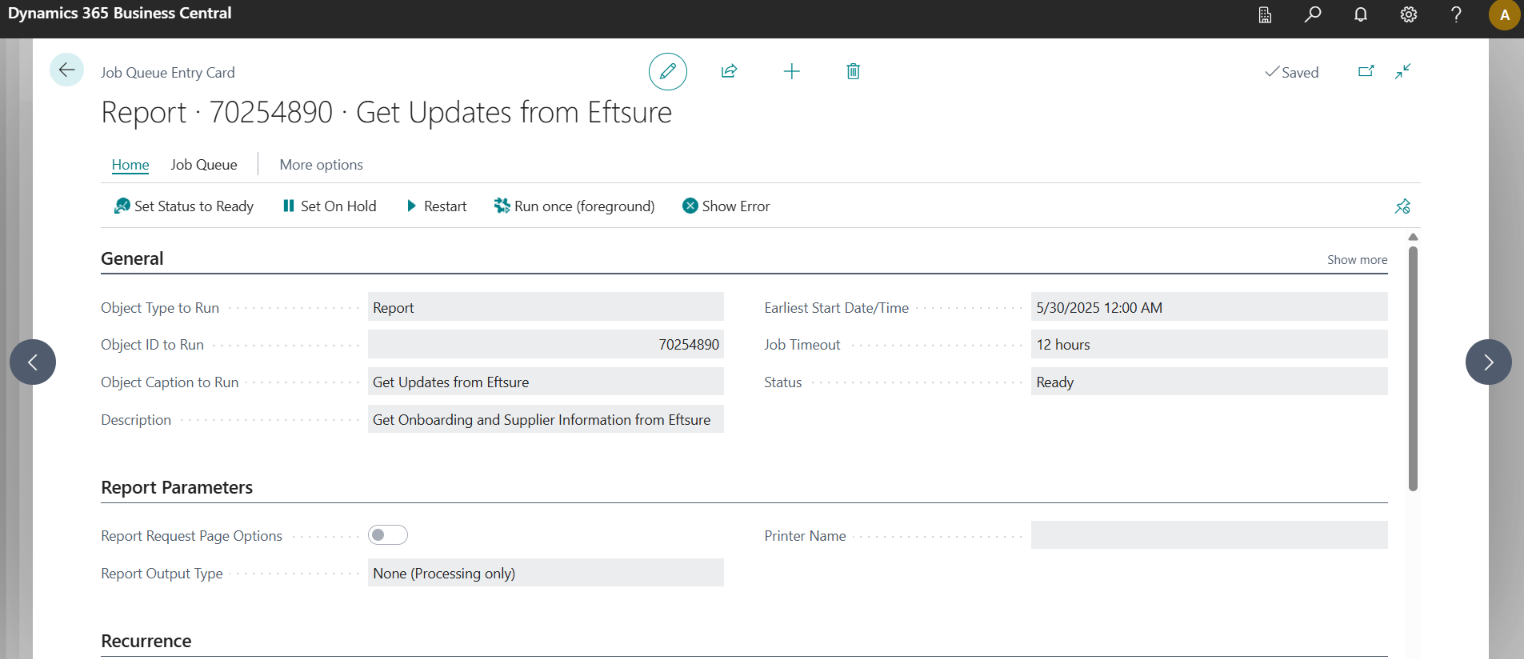Click the Saved status indicator
Image resolution: width=1524 pixels, height=659 pixels.
point(1292,72)
